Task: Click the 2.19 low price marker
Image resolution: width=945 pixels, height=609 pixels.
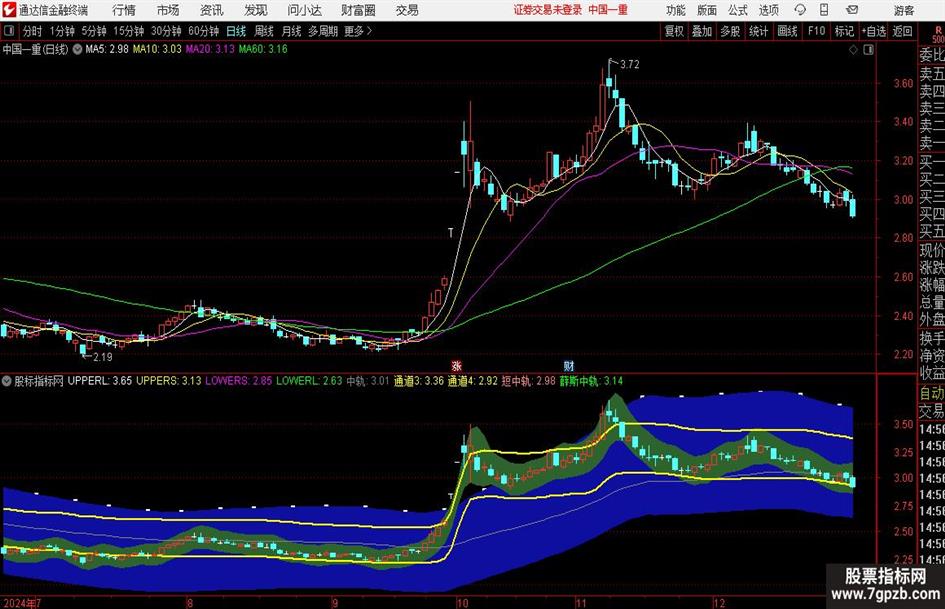Action: click(102, 357)
